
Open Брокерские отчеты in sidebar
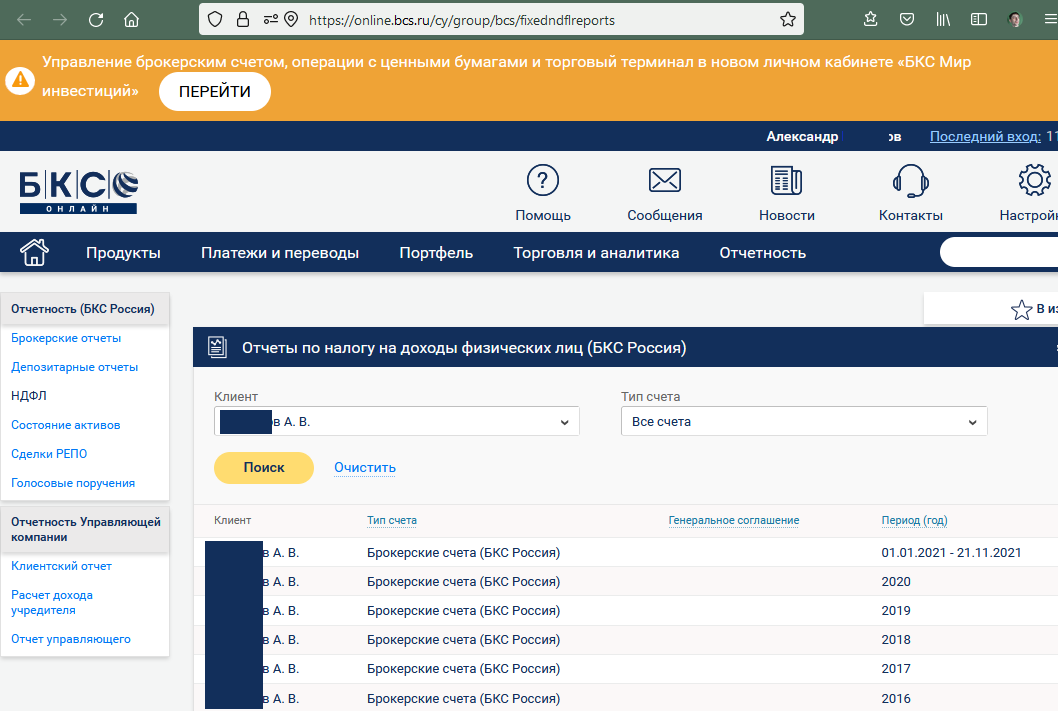point(66,338)
